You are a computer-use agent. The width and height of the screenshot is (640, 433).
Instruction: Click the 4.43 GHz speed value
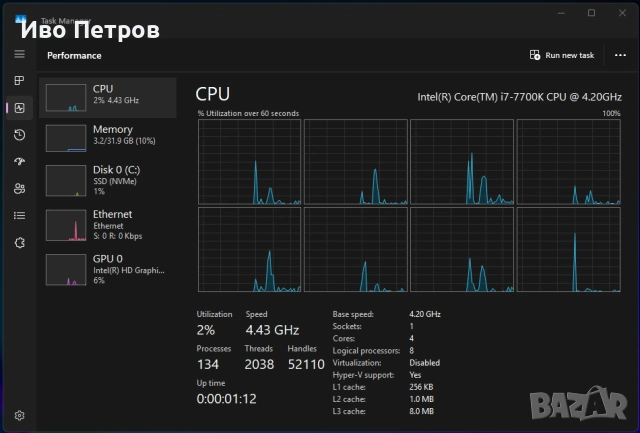[272, 330]
